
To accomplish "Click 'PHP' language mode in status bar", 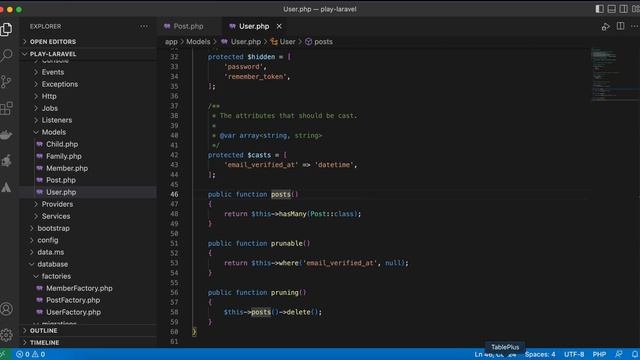I will tap(599, 354).
